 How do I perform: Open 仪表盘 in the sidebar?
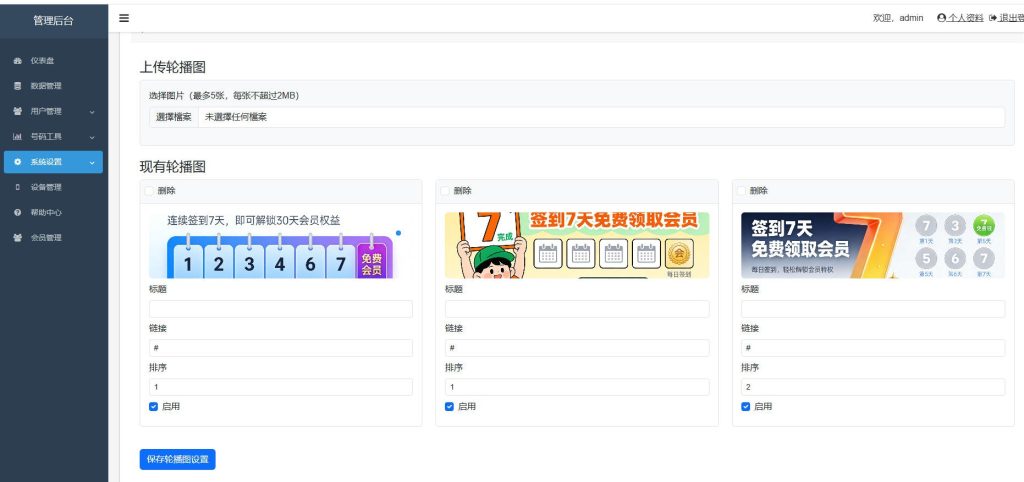click(42, 61)
